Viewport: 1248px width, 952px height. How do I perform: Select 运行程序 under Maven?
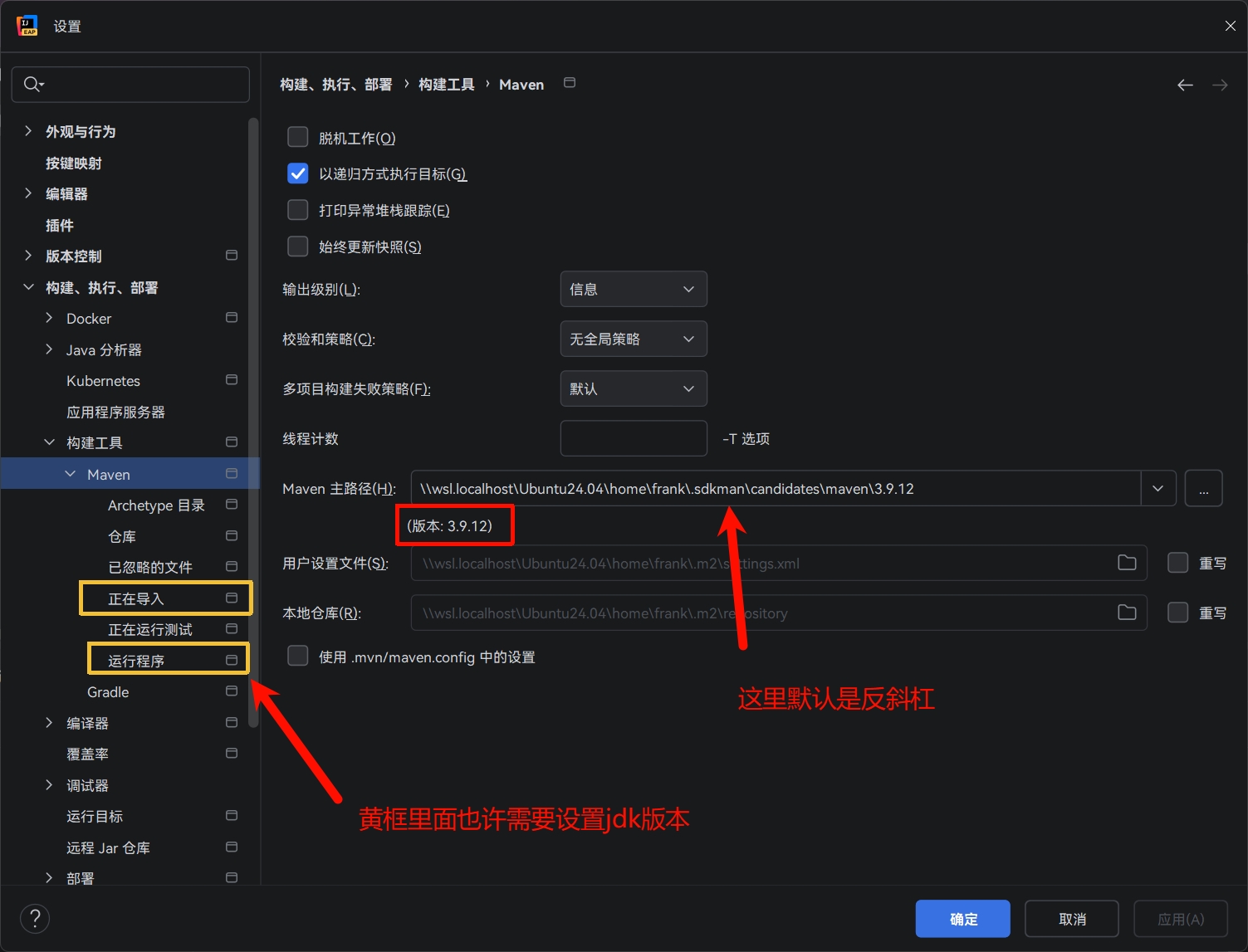tap(136, 662)
